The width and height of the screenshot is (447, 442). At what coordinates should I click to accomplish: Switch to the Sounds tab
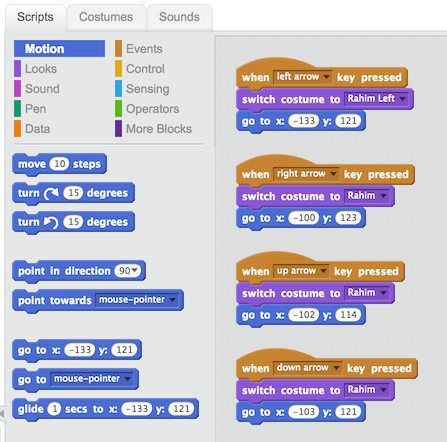[179, 17]
